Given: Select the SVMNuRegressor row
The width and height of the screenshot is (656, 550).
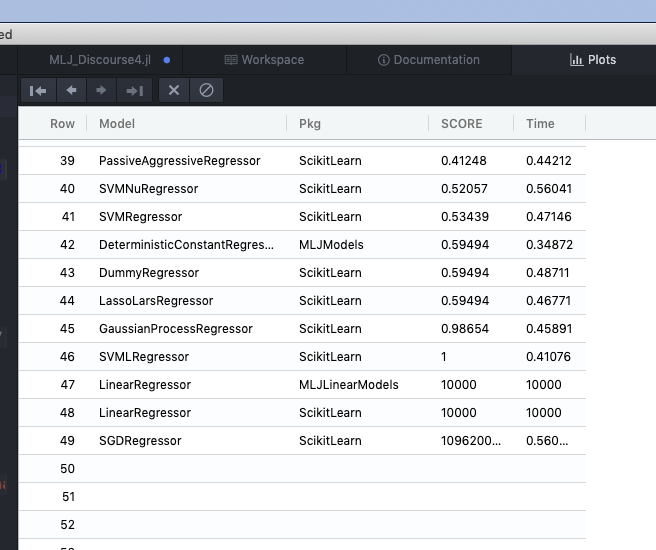Looking at the screenshot, I should coord(302,189).
